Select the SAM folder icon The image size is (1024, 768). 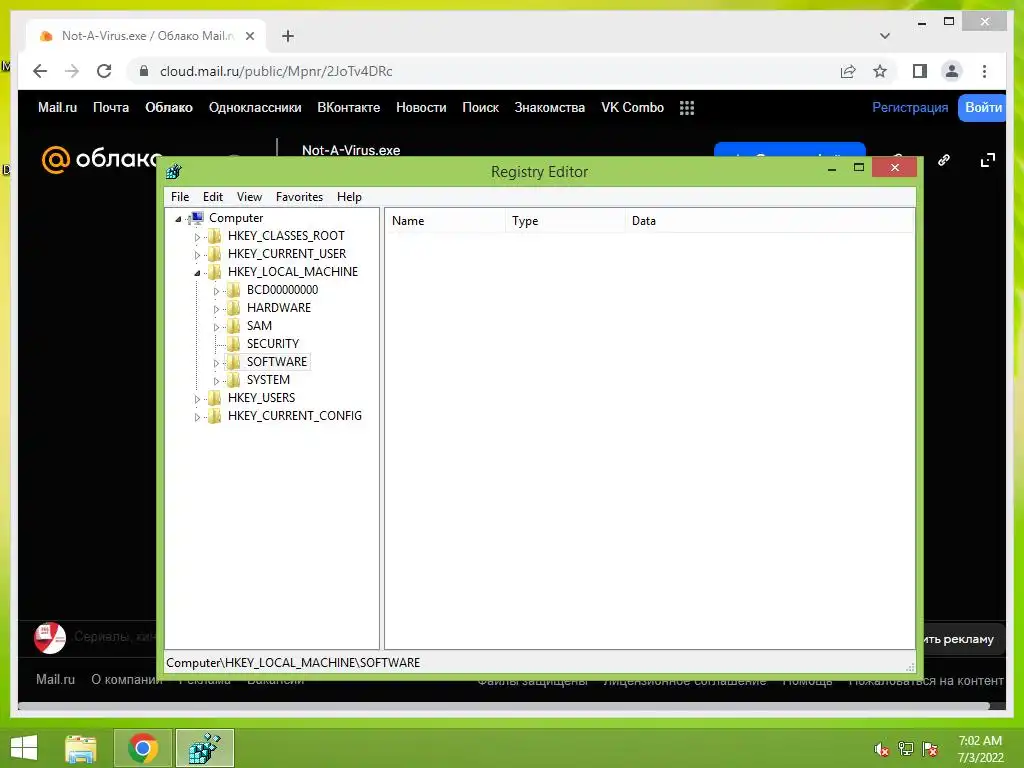pyautogui.click(x=233, y=325)
